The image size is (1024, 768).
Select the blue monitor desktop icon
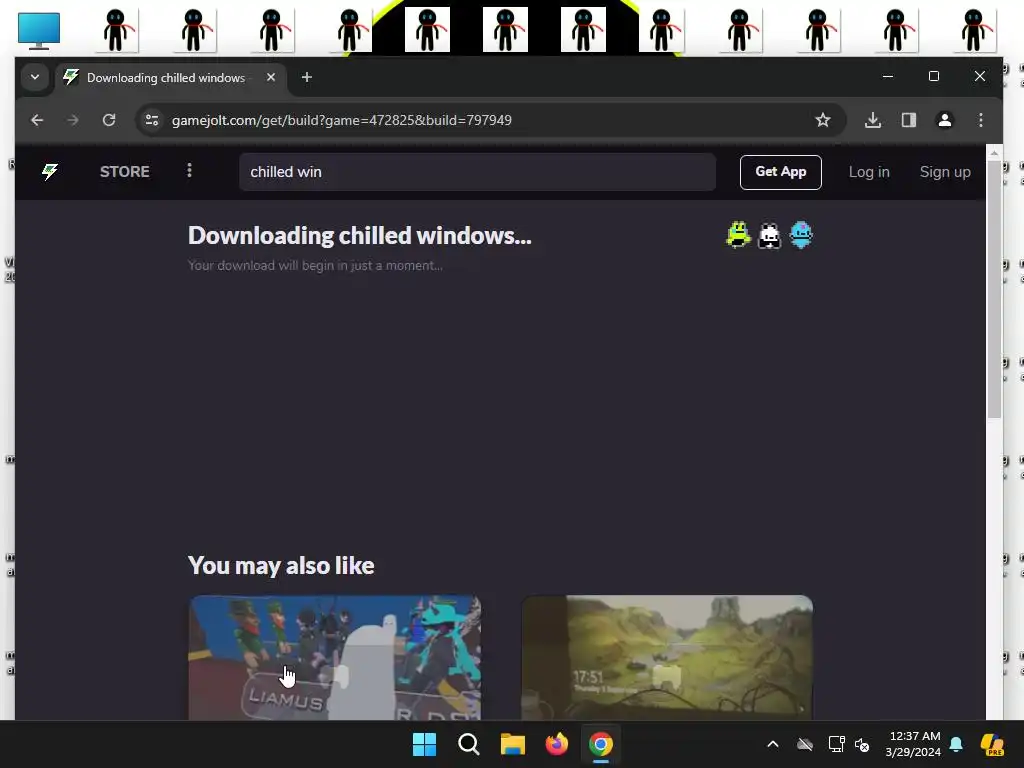(39, 30)
